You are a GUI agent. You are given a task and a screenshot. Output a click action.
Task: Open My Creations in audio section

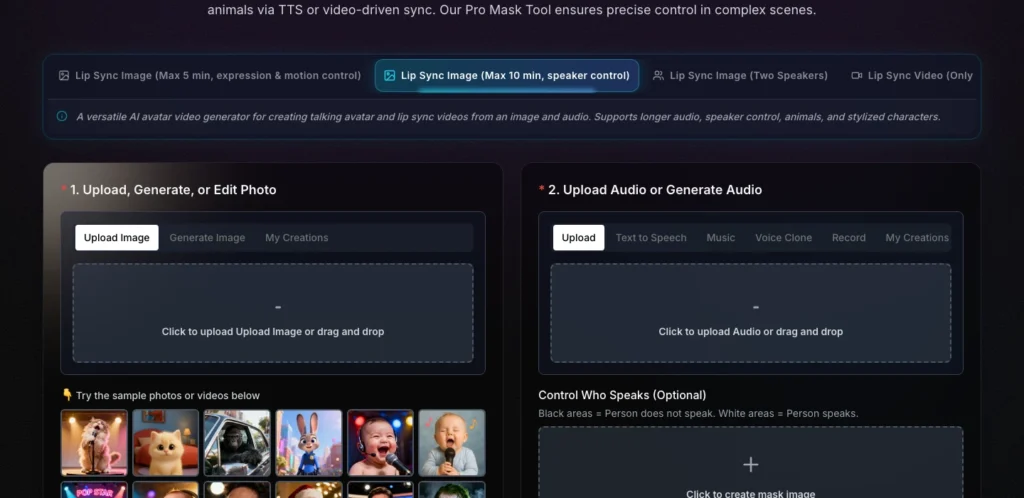[917, 238]
